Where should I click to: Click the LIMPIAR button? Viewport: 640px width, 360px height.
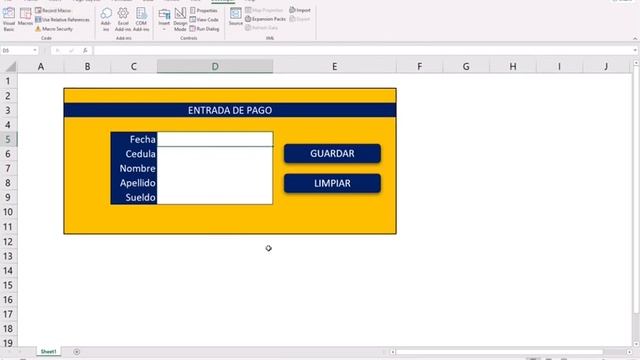(332, 183)
